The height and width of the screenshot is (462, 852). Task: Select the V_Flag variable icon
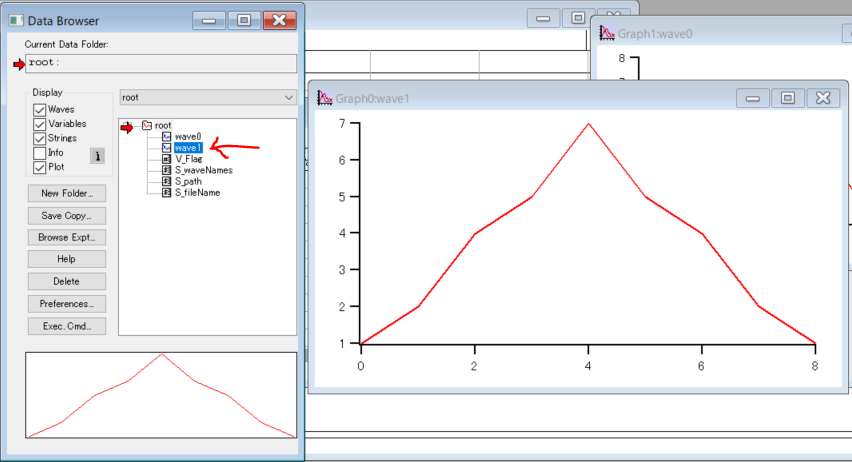166,159
